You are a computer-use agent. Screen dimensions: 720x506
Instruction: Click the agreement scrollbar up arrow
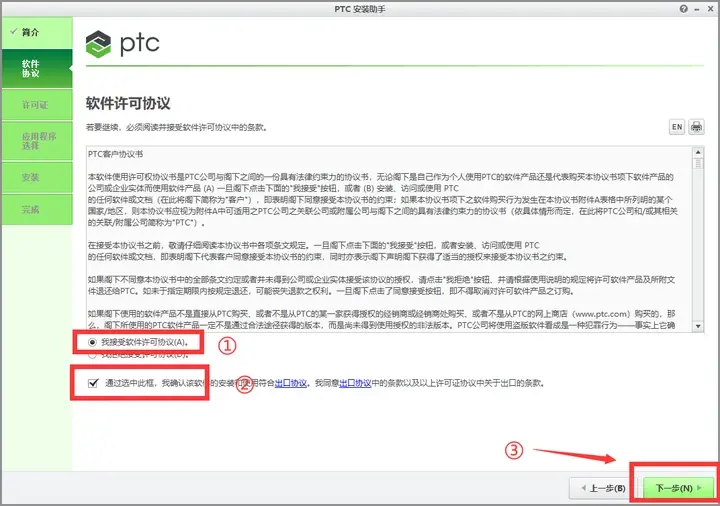tap(698, 152)
